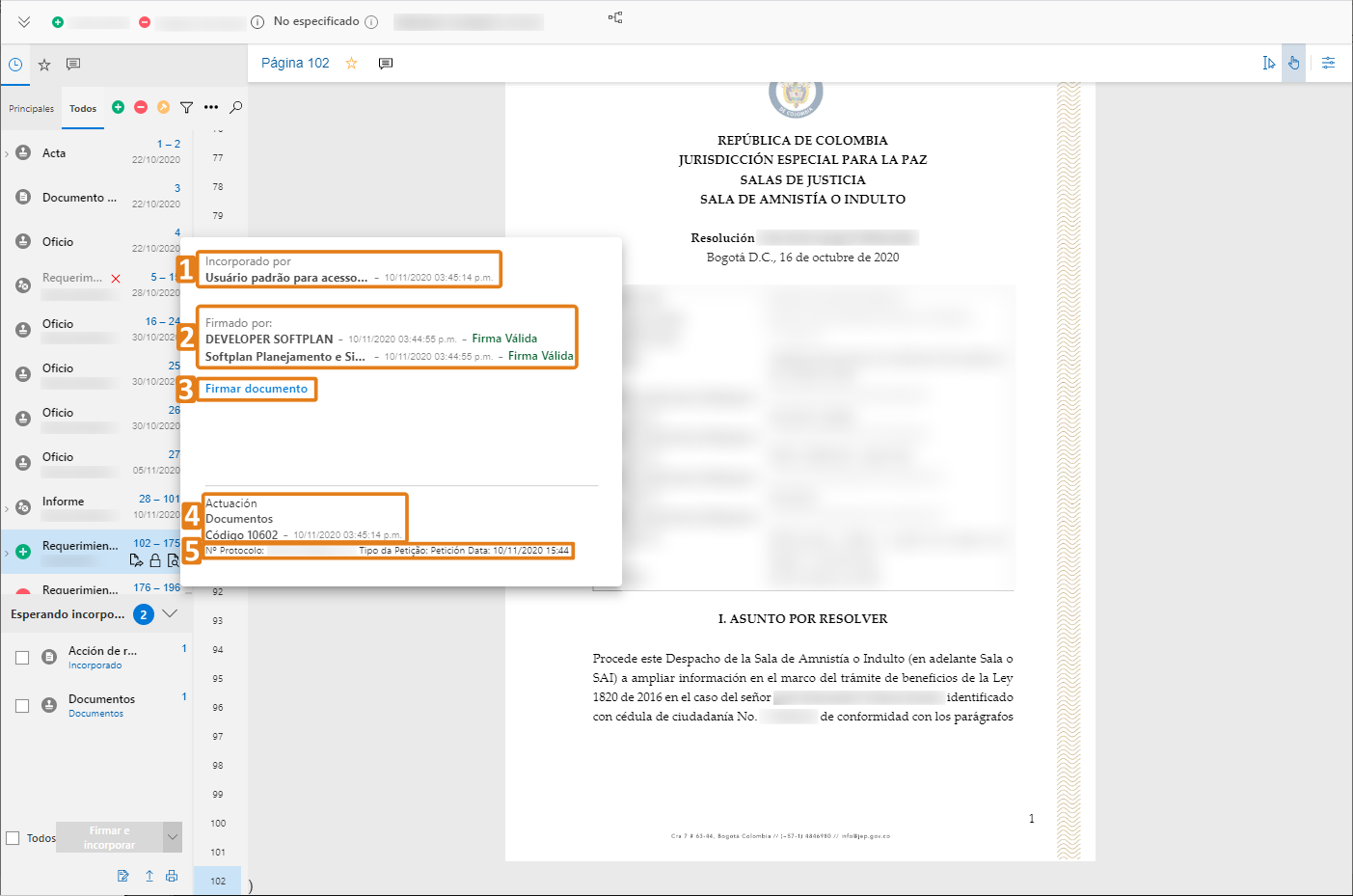Expand the Informe row

click(x=7, y=508)
